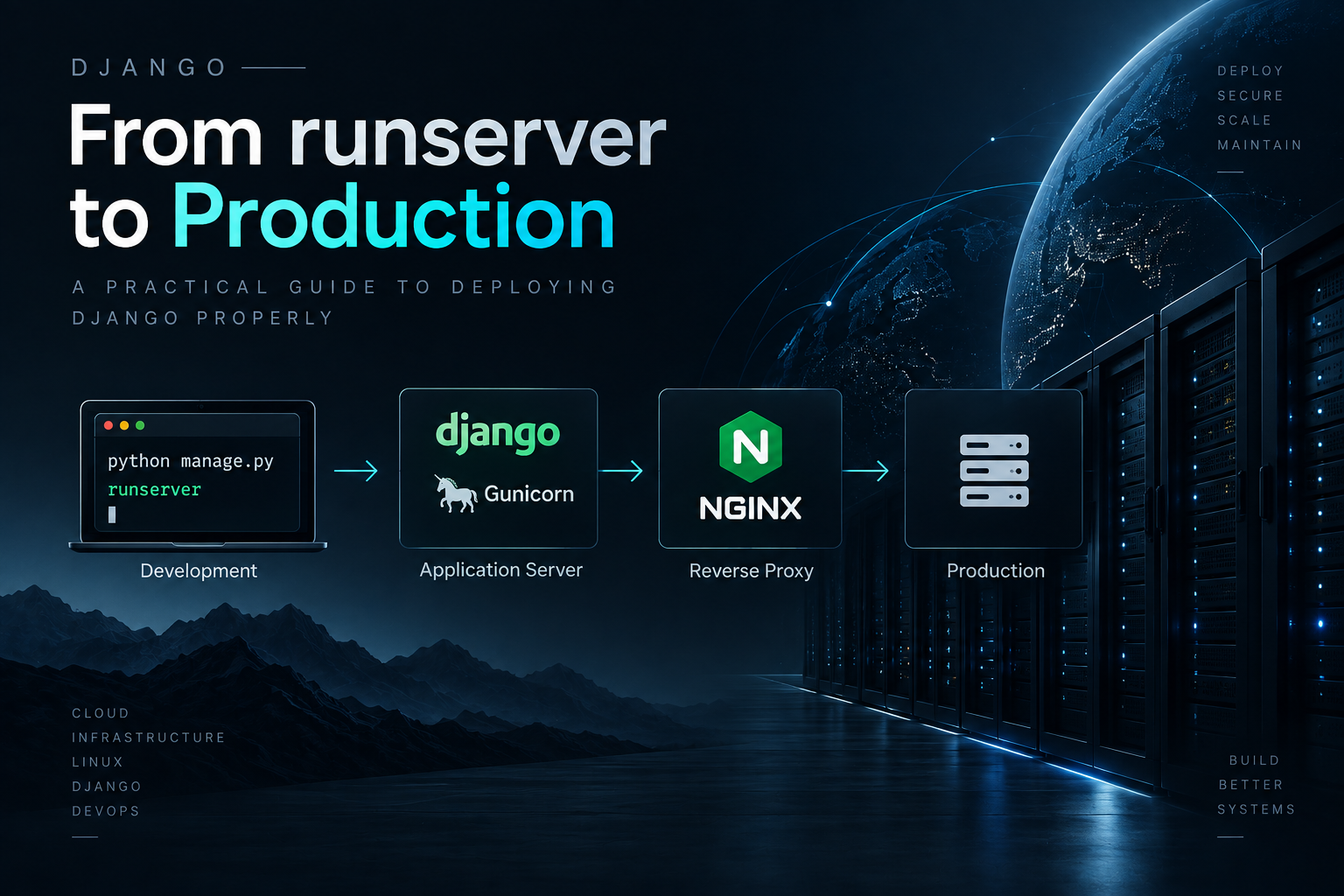This screenshot has height=896, width=1344.
Task: Click the 'DJANGO PROPERLY' subtitle line
Action: [202, 318]
